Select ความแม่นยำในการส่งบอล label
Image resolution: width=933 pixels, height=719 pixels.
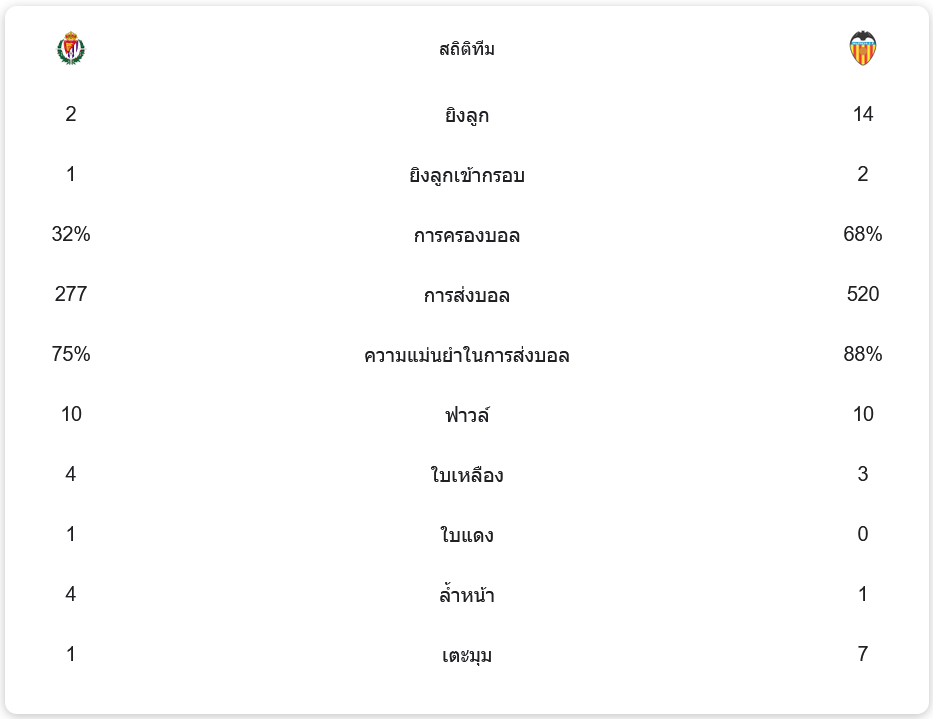[467, 355]
